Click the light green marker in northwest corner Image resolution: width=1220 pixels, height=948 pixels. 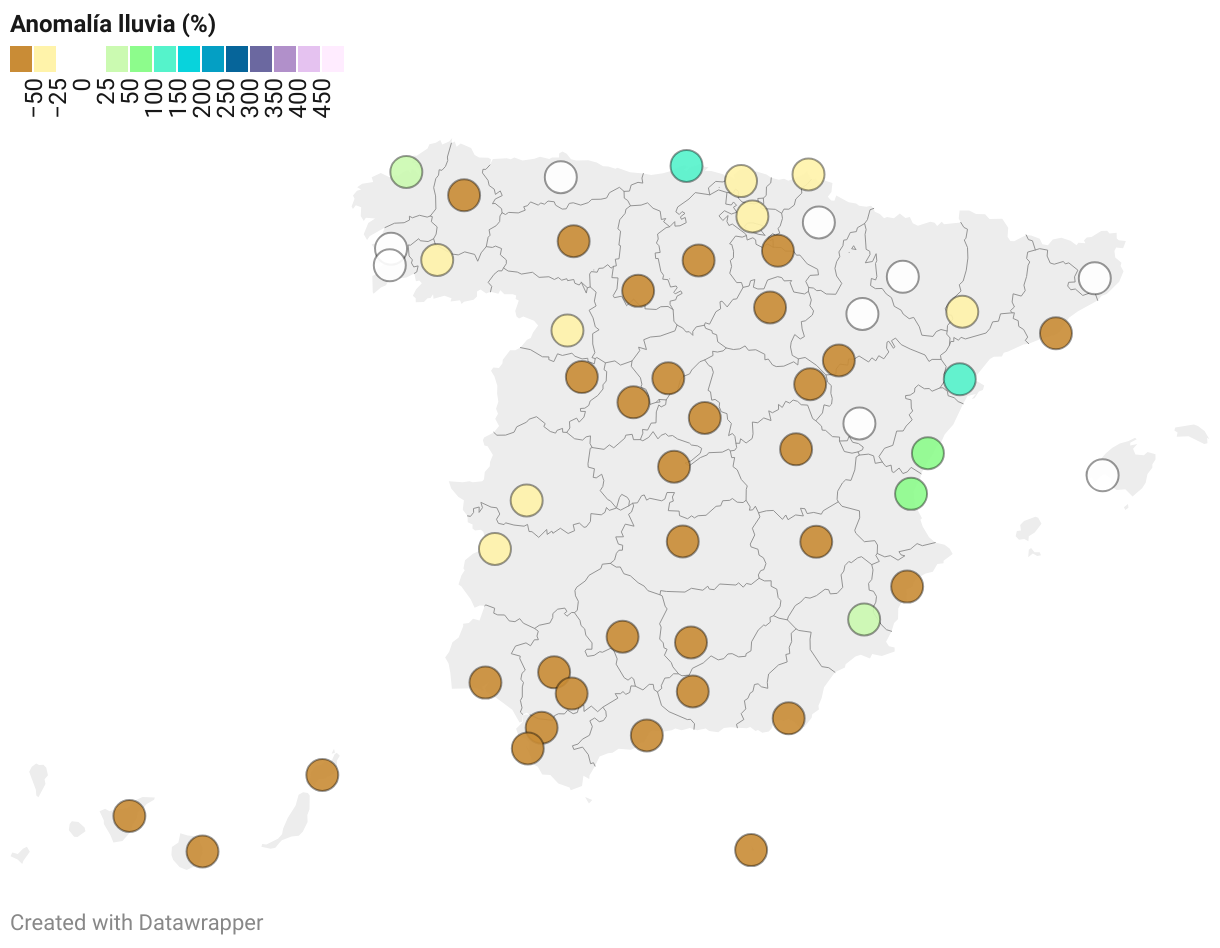(x=406, y=172)
